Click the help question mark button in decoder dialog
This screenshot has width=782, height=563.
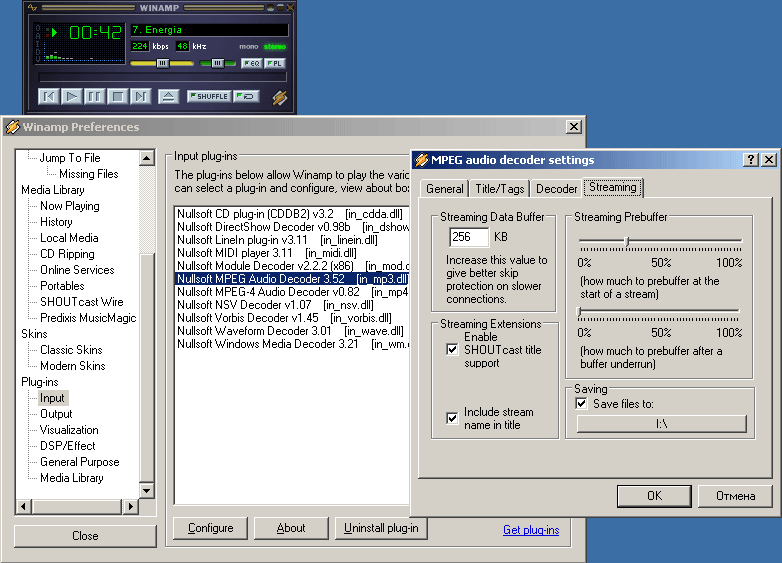(x=751, y=160)
